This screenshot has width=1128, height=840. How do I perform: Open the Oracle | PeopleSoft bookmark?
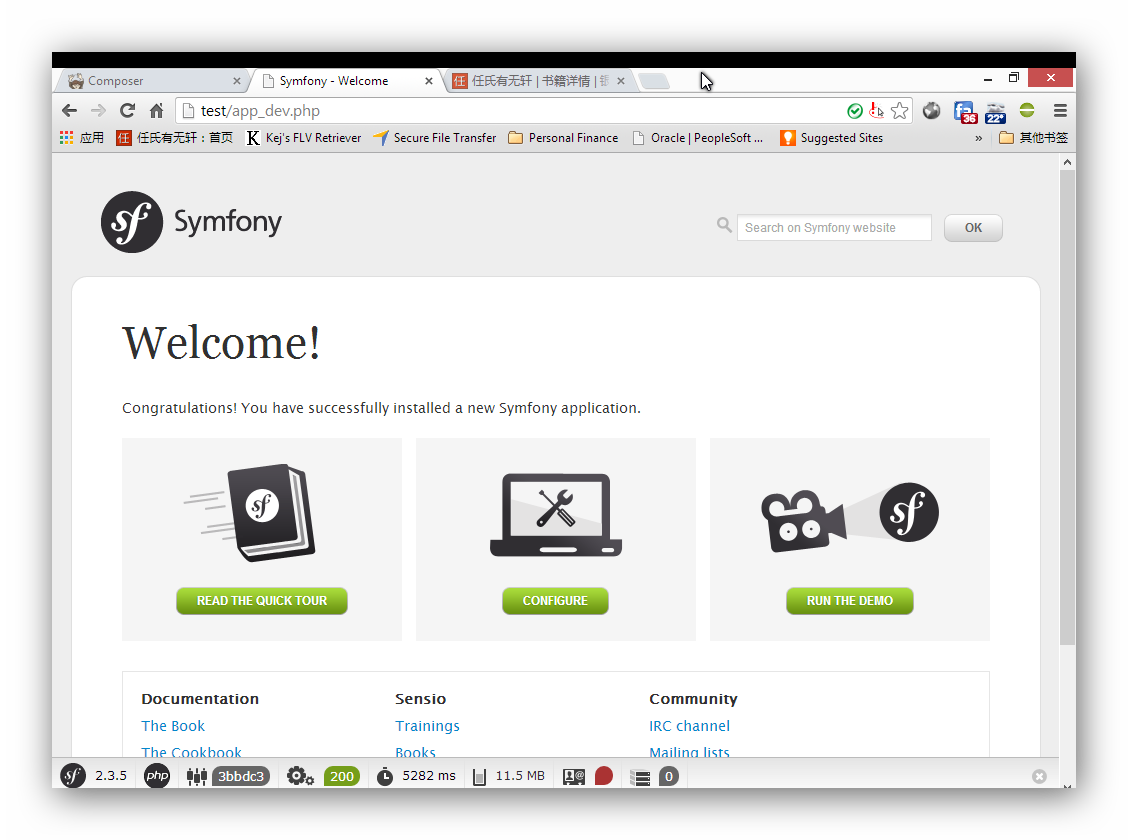coord(697,137)
